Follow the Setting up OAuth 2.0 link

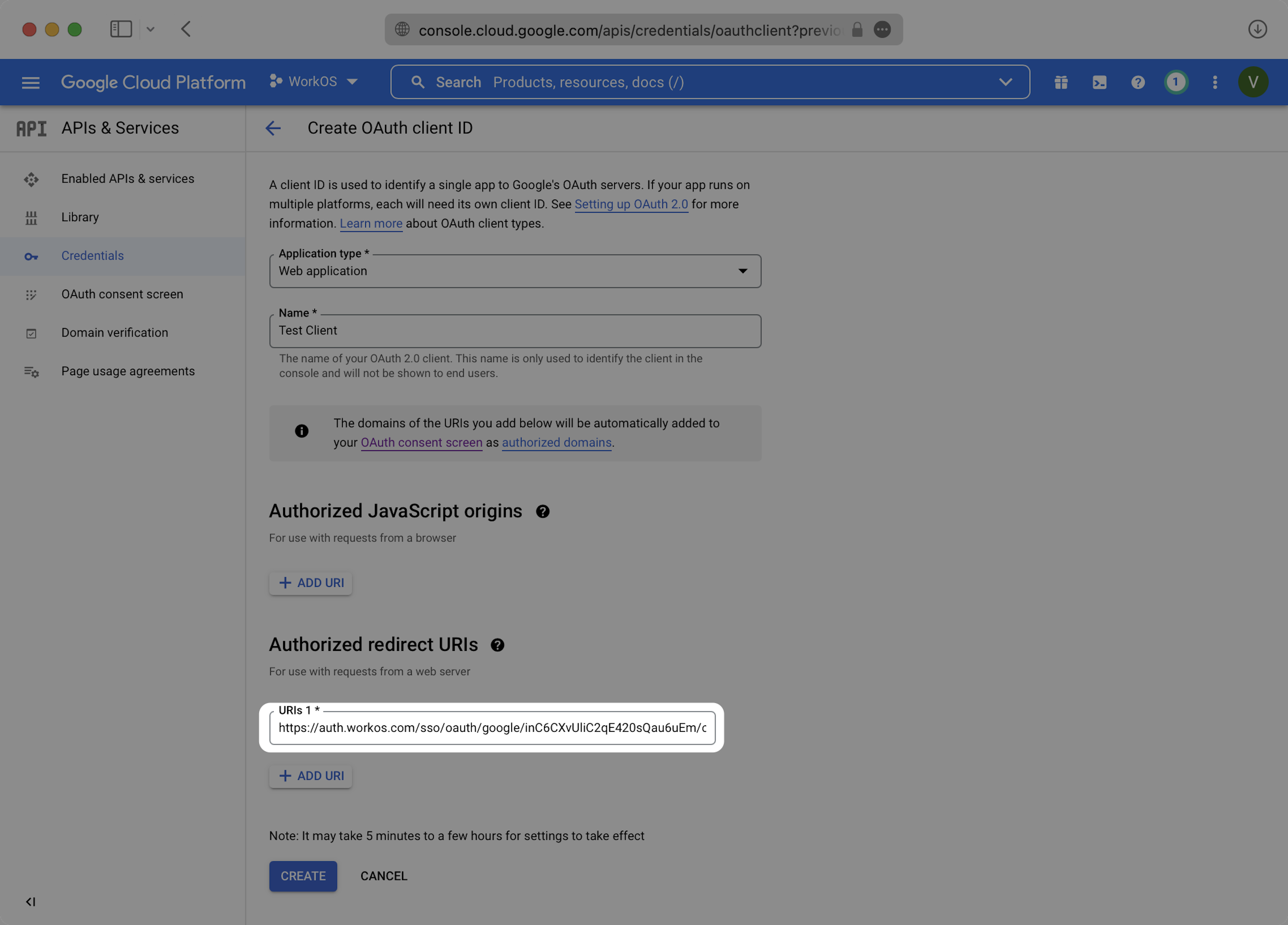coord(631,204)
